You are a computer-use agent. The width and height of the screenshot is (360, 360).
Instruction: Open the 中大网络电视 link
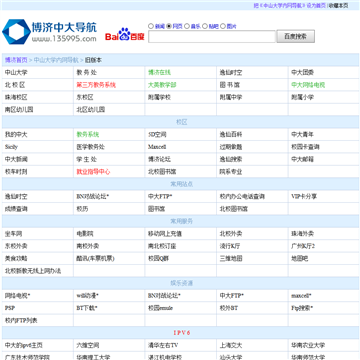[308, 85]
